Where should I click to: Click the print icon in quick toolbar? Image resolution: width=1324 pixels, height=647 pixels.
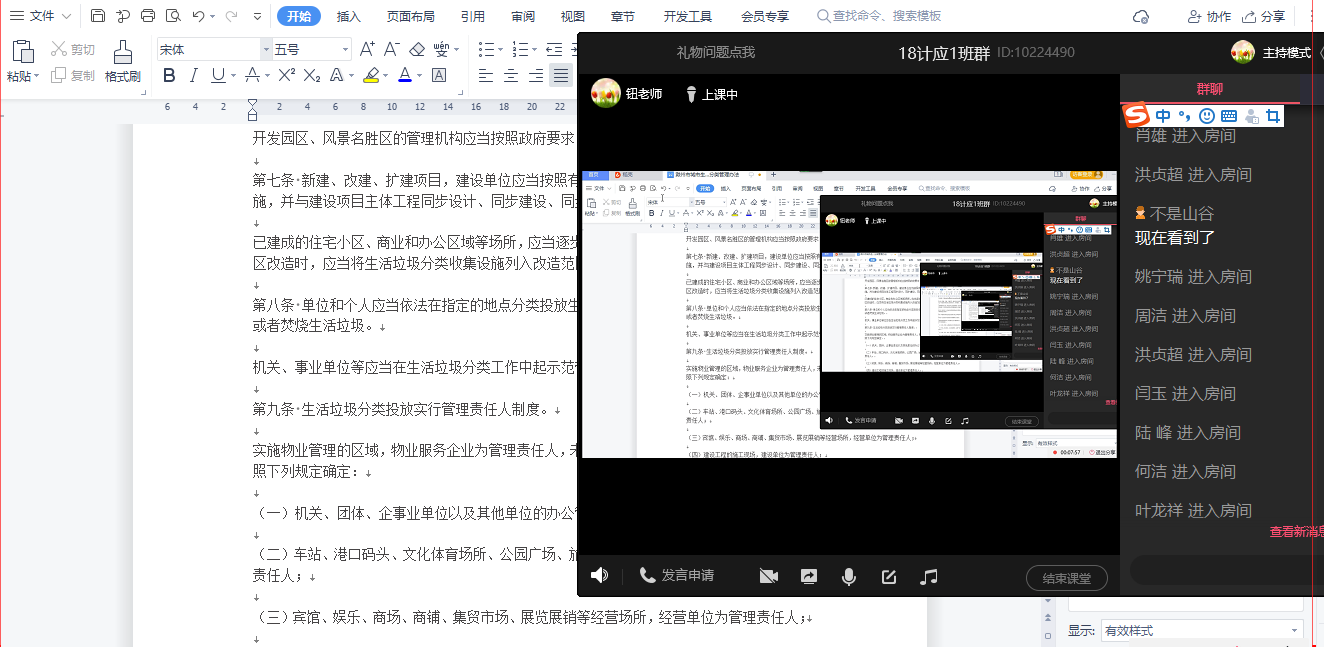point(148,16)
